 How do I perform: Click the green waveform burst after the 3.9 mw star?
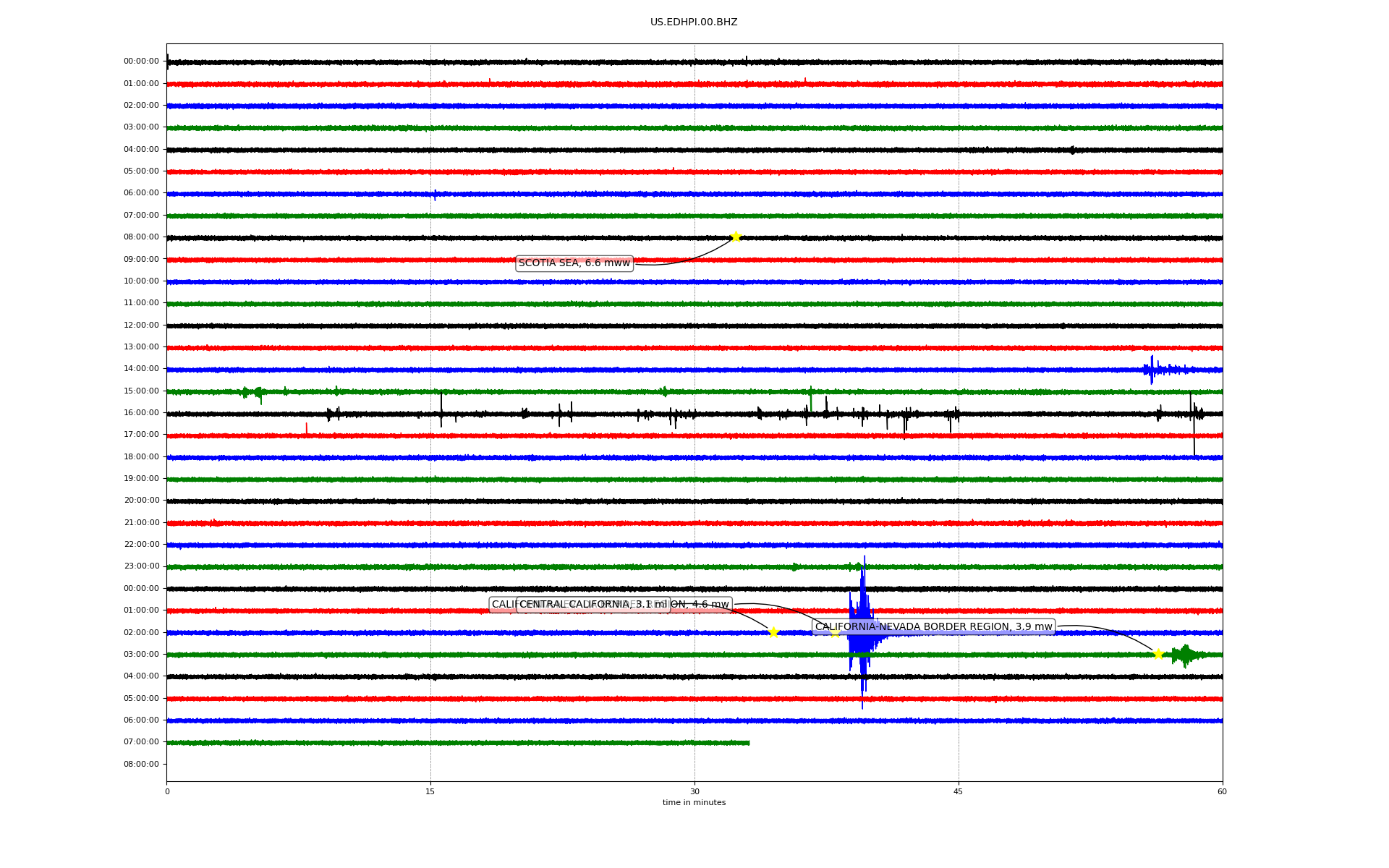[1186, 655]
